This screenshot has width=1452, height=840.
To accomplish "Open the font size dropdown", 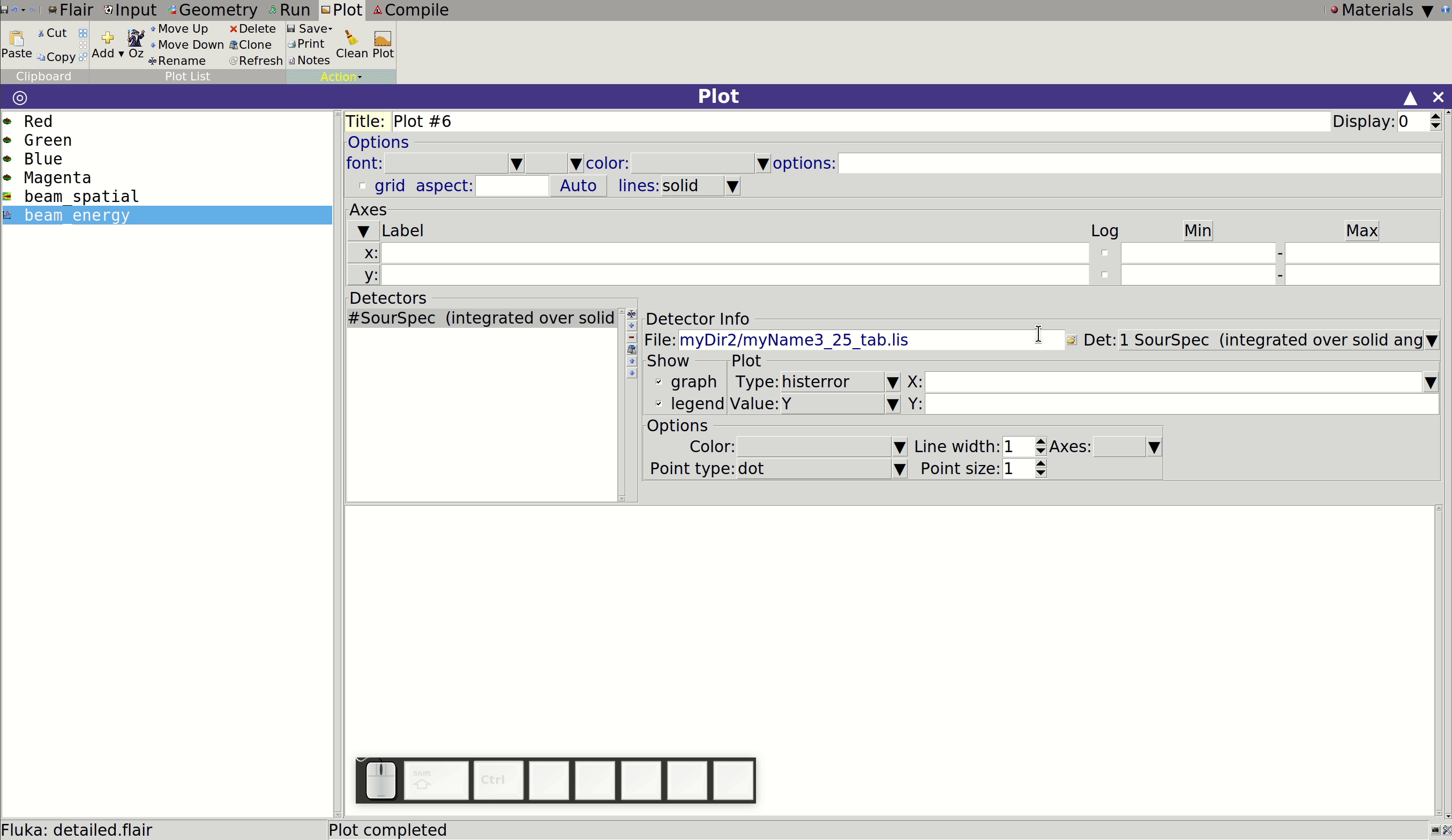I will pos(575,163).
